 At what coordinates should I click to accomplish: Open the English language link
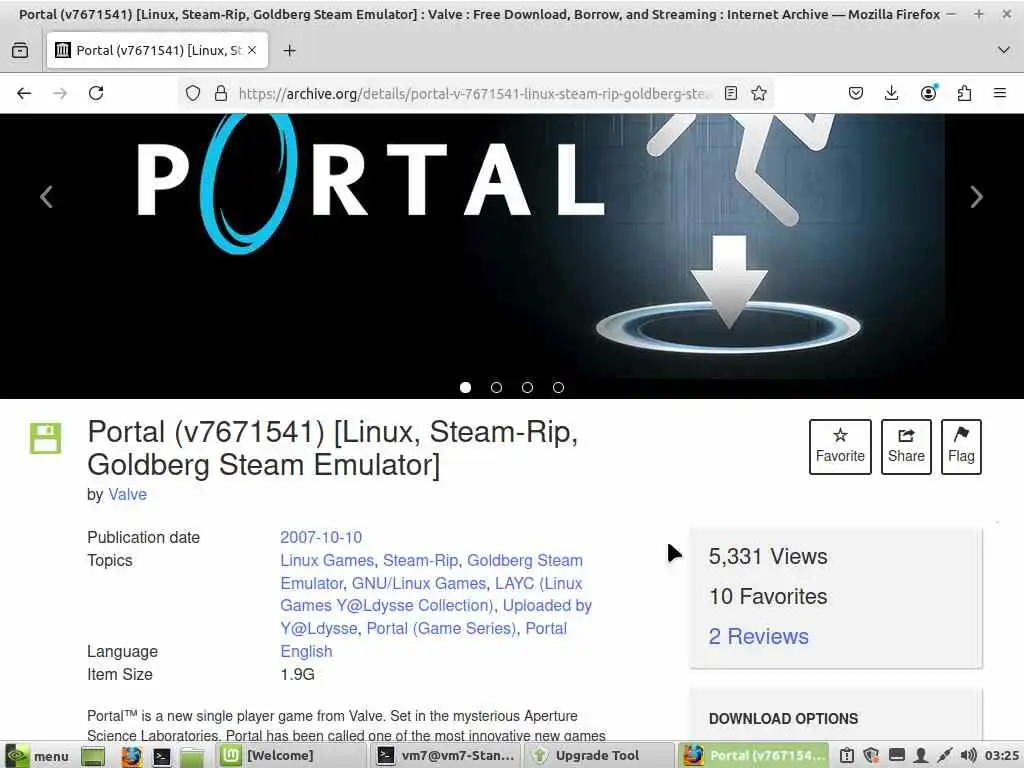[x=306, y=651]
